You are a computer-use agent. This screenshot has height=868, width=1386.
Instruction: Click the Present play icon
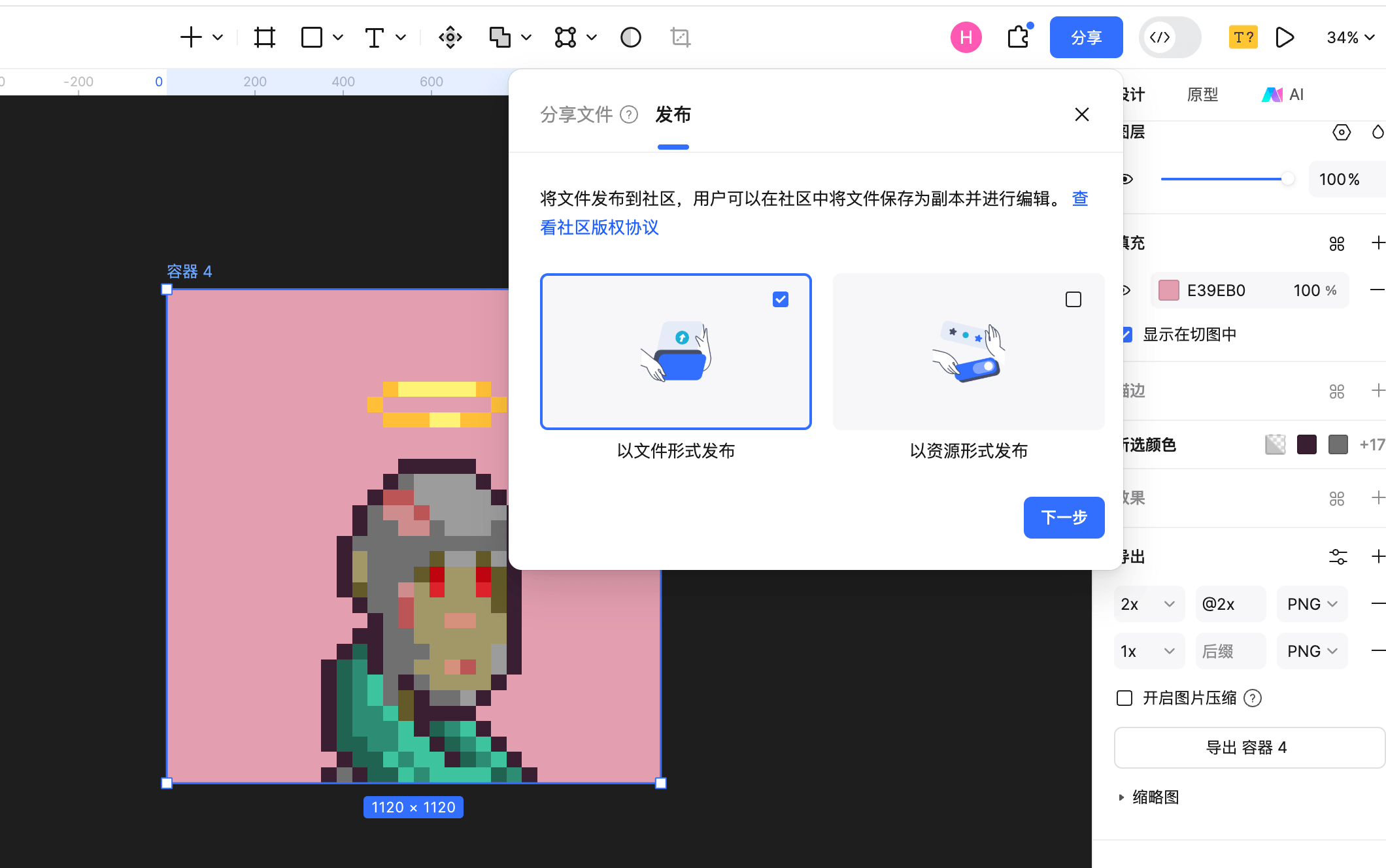point(1284,37)
